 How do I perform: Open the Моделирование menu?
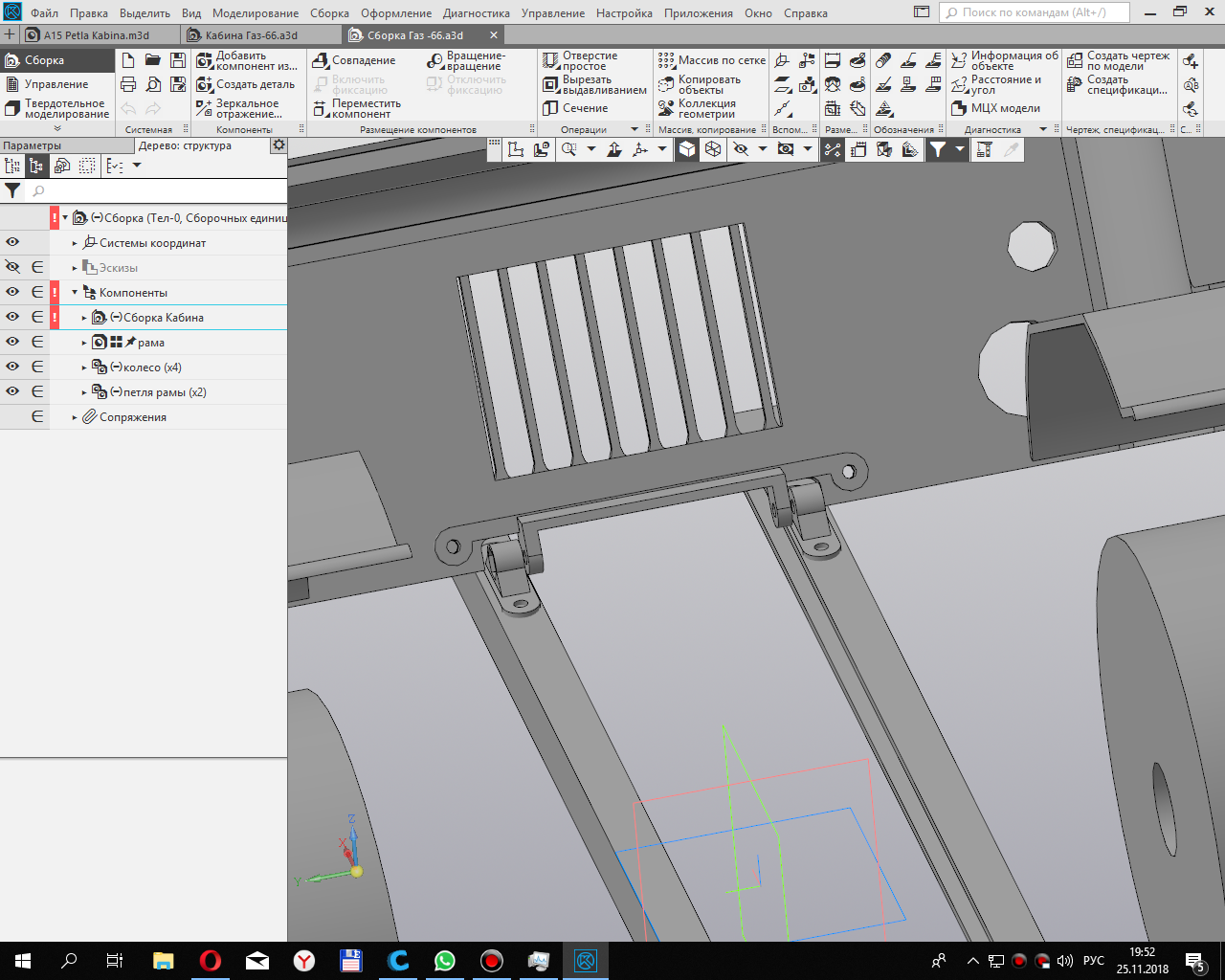255,13
